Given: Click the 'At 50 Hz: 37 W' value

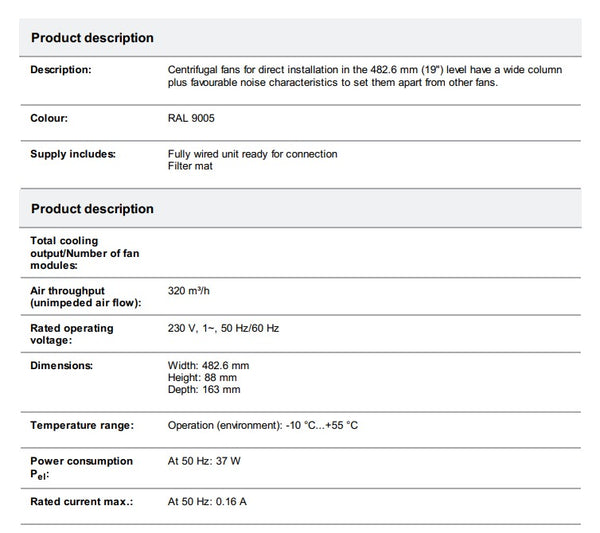Looking at the screenshot, I should coord(206,461).
